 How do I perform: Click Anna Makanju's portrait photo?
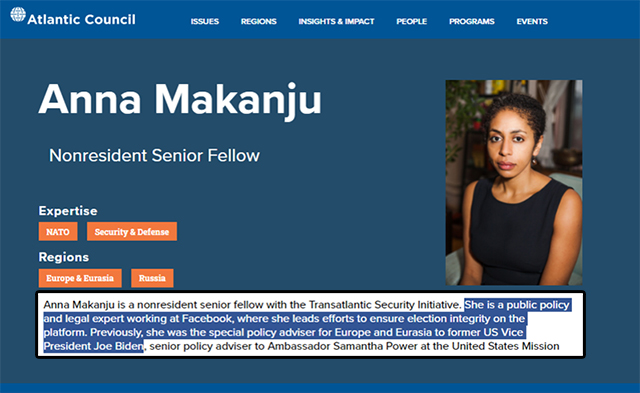coord(514,182)
